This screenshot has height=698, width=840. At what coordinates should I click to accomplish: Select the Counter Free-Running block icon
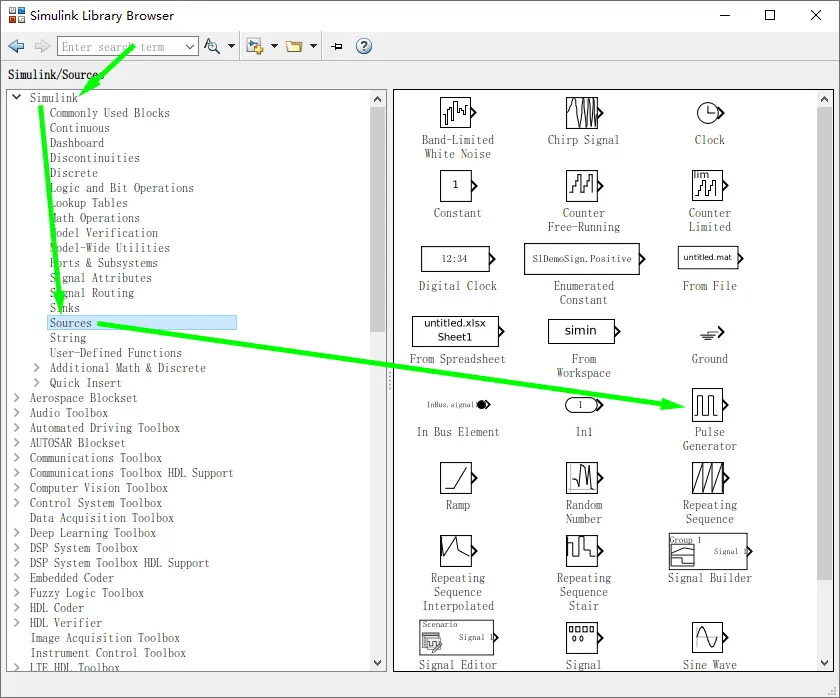(584, 186)
